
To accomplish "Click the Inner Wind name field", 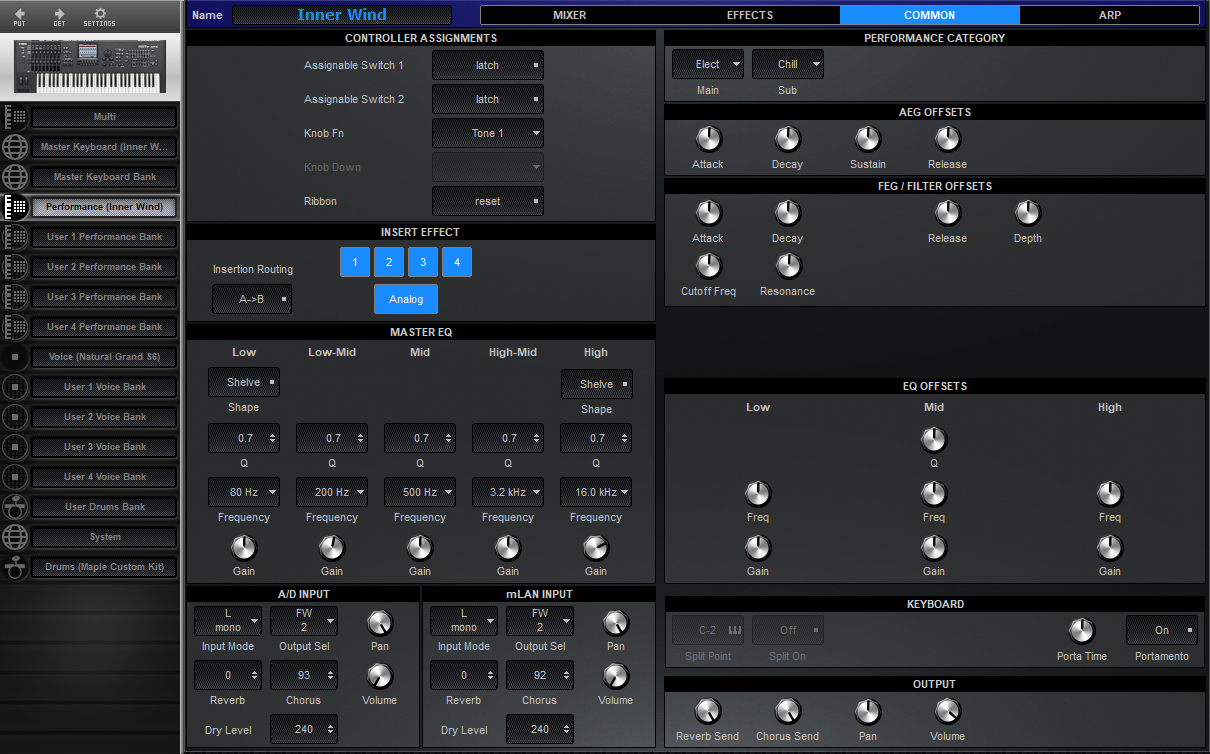I will [x=341, y=14].
